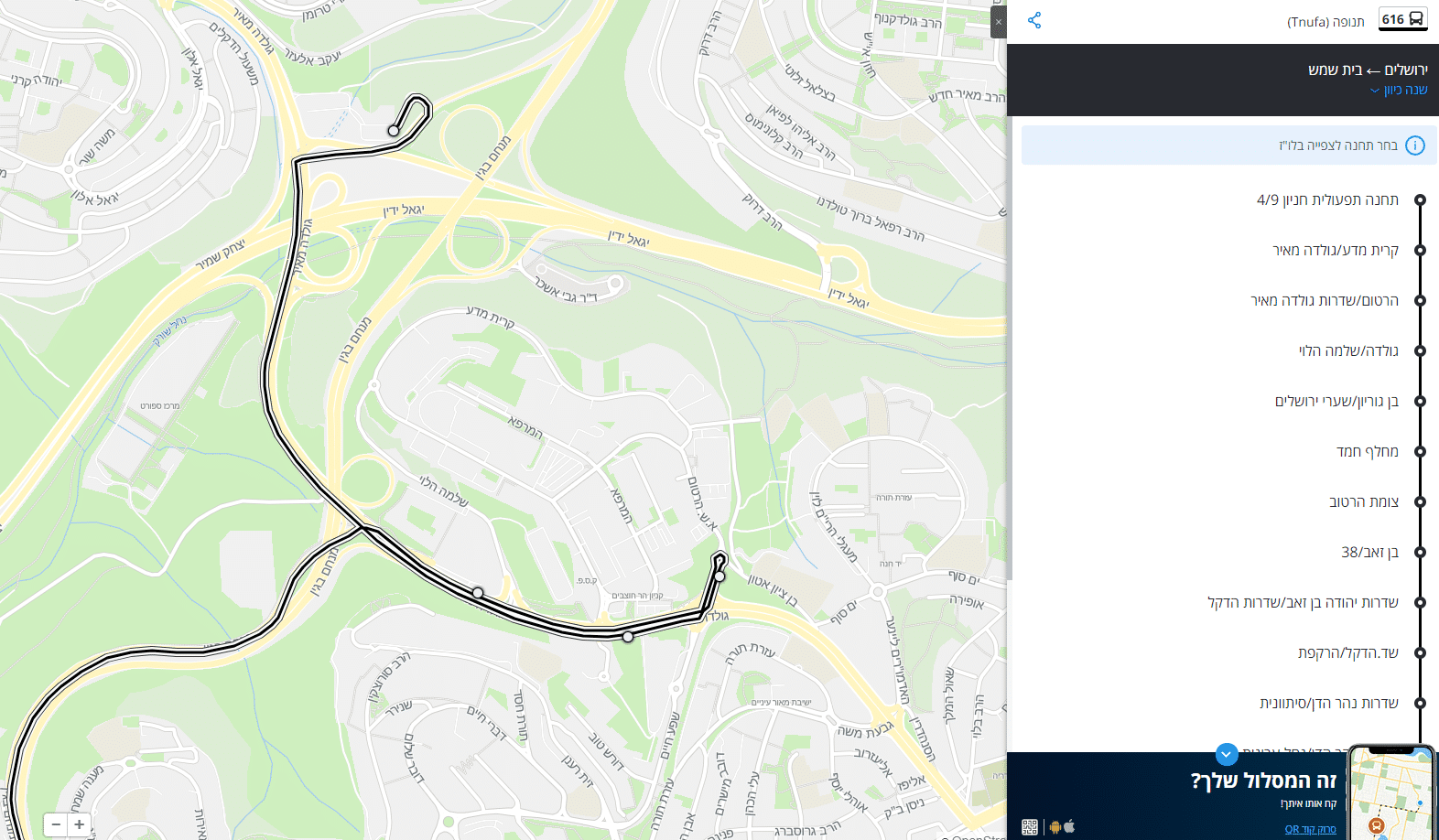
Task: Close the side panel with the X
Action: tap(999, 22)
